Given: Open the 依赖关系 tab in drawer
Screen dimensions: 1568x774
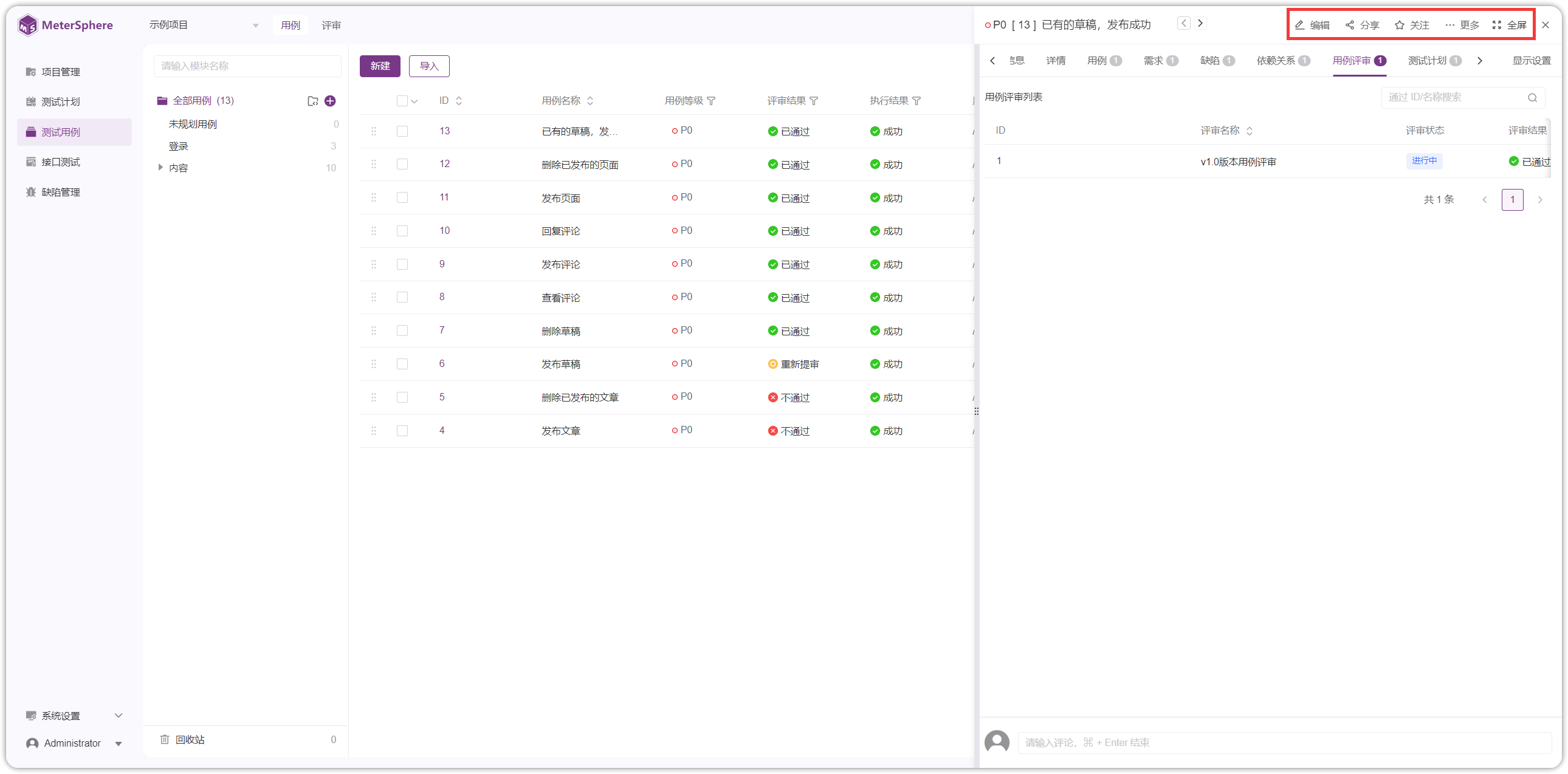Looking at the screenshot, I should click(x=1284, y=61).
